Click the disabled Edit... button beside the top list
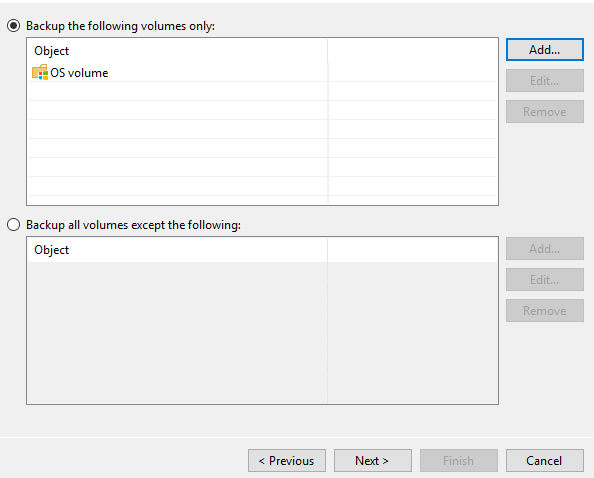 (544, 80)
